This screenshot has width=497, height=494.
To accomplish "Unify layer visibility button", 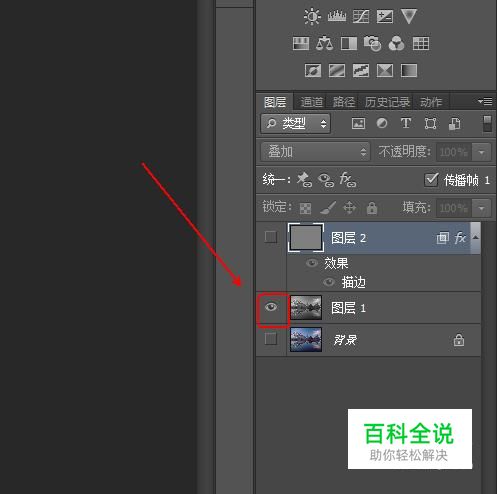I will pos(326,180).
